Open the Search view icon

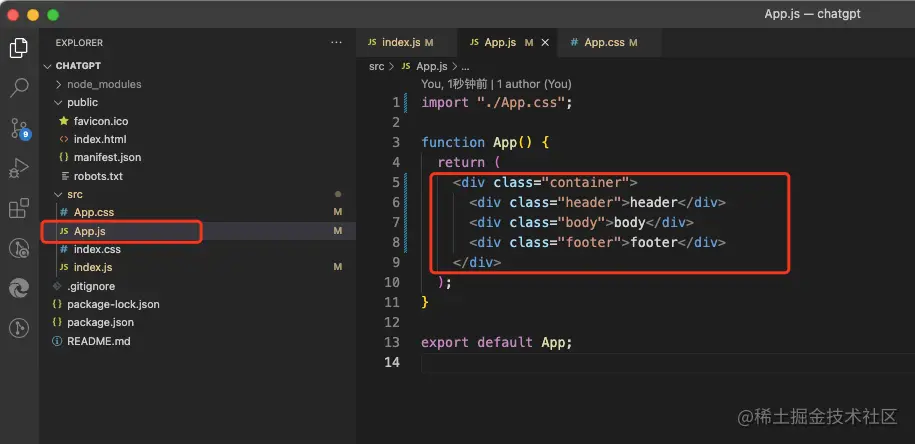click(x=19, y=88)
